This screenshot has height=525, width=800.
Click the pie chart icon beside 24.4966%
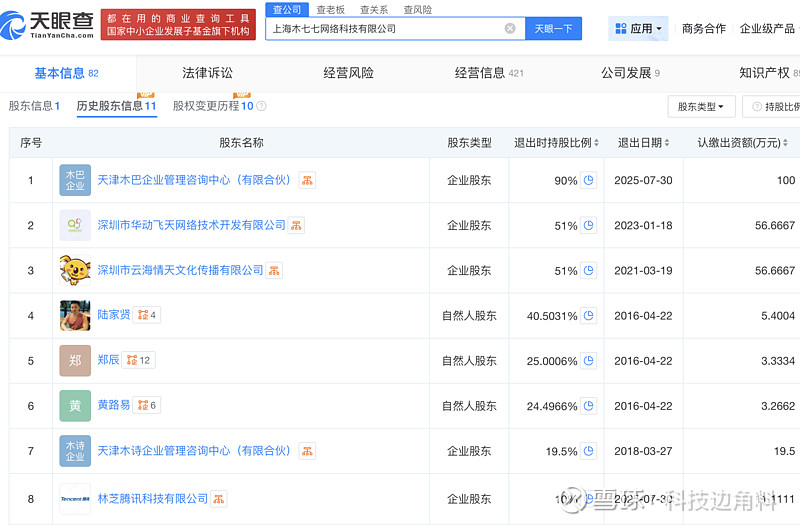(x=588, y=406)
